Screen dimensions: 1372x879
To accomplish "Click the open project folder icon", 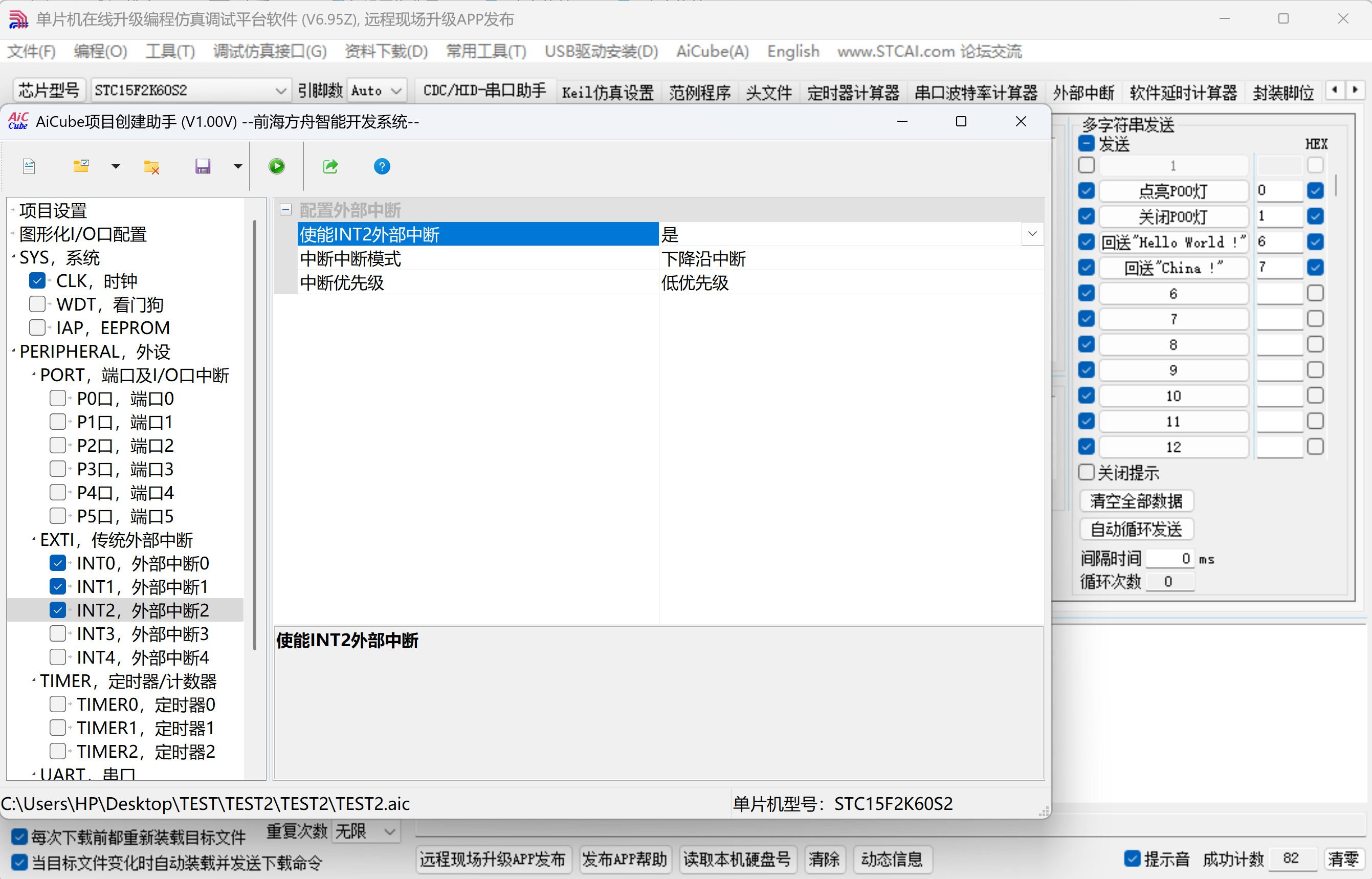I will coord(81,166).
